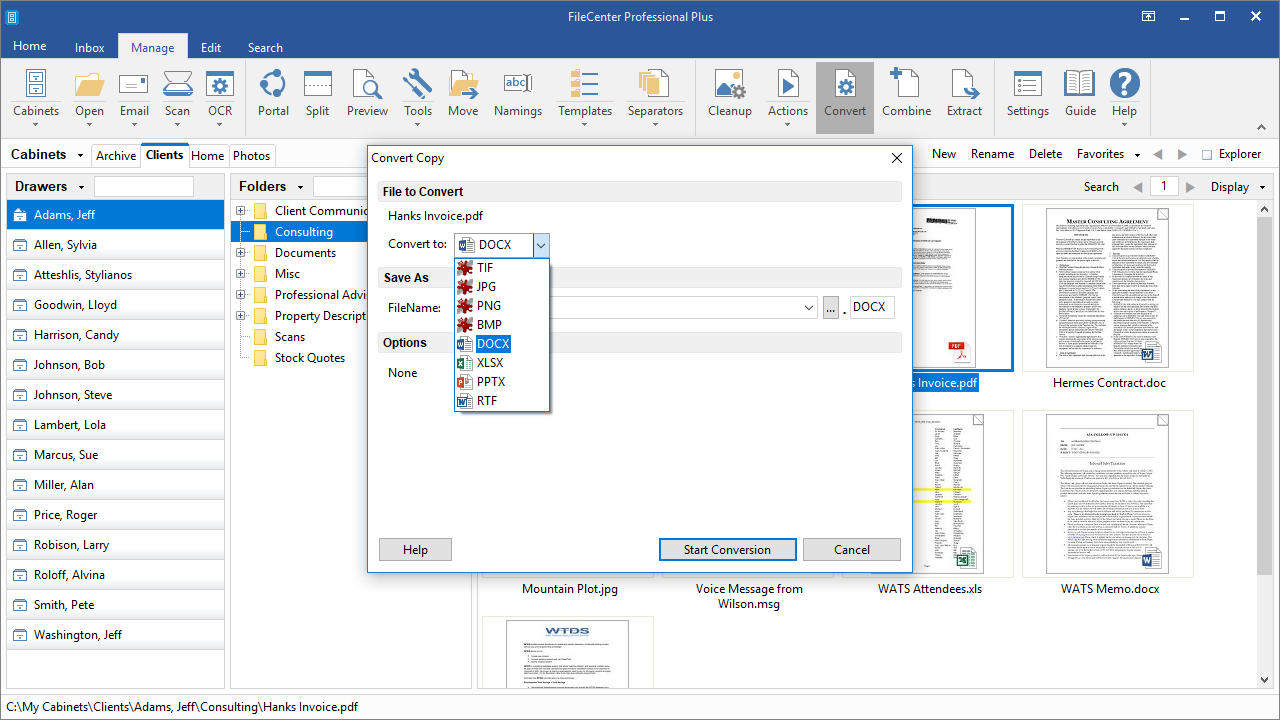Choose XLSX from the format list
1280x720 pixels.
(490, 363)
